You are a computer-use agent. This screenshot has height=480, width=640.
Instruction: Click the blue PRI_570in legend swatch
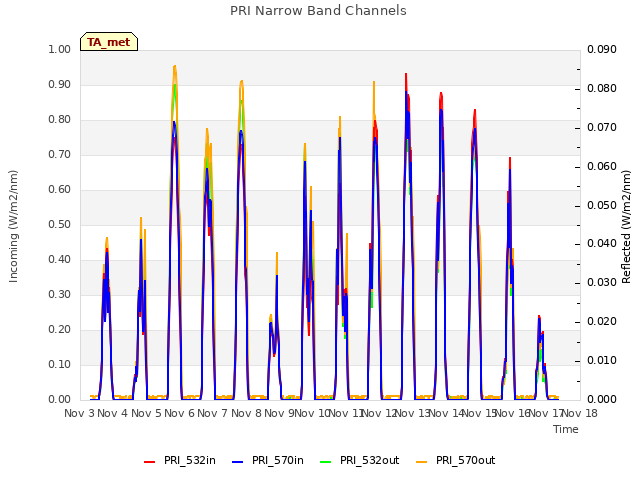coord(238,462)
